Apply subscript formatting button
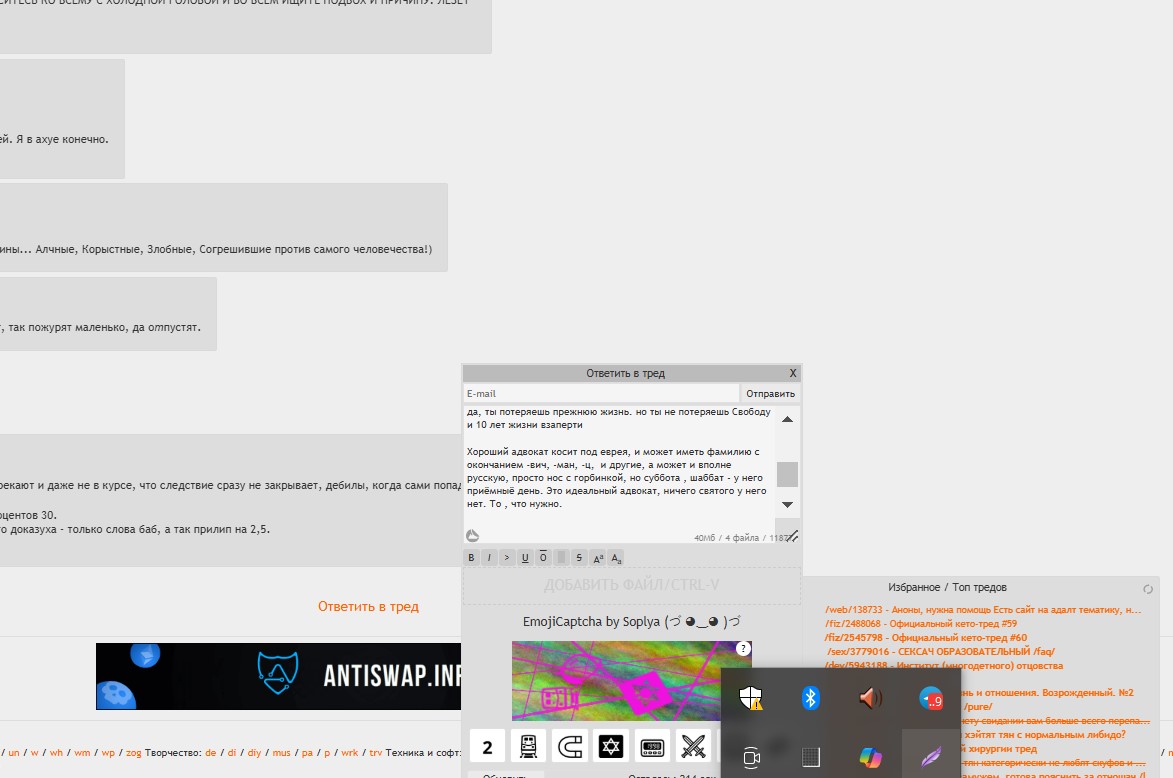Image resolution: width=1173 pixels, height=778 pixels. click(x=616, y=557)
